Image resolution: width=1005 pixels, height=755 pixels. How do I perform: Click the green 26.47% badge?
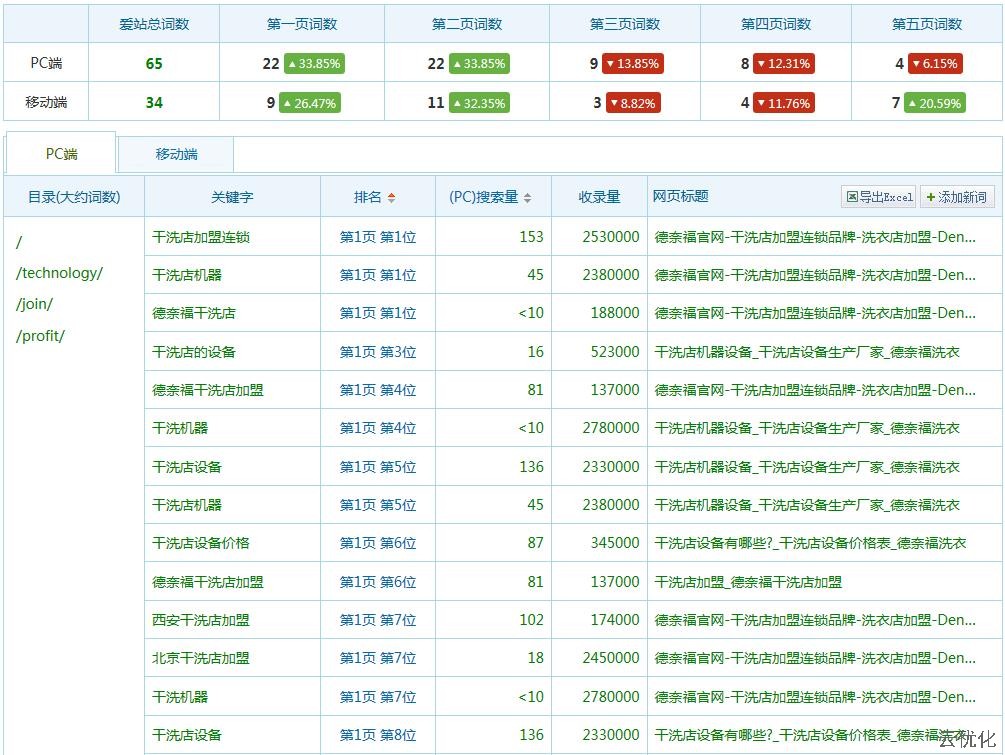pyautogui.click(x=310, y=103)
